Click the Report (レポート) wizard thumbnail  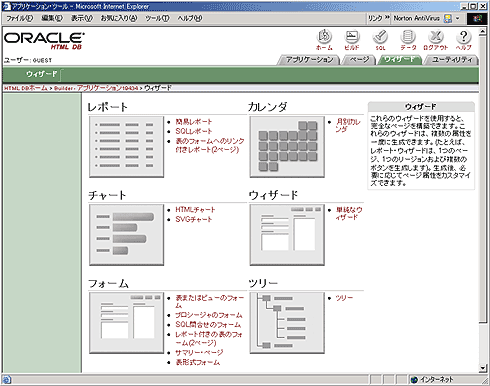click(126, 147)
